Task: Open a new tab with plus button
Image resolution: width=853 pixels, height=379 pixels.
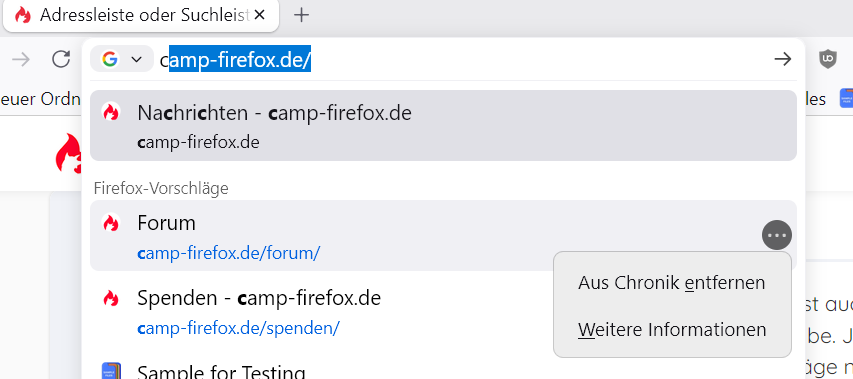Action: click(x=301, y=15)
